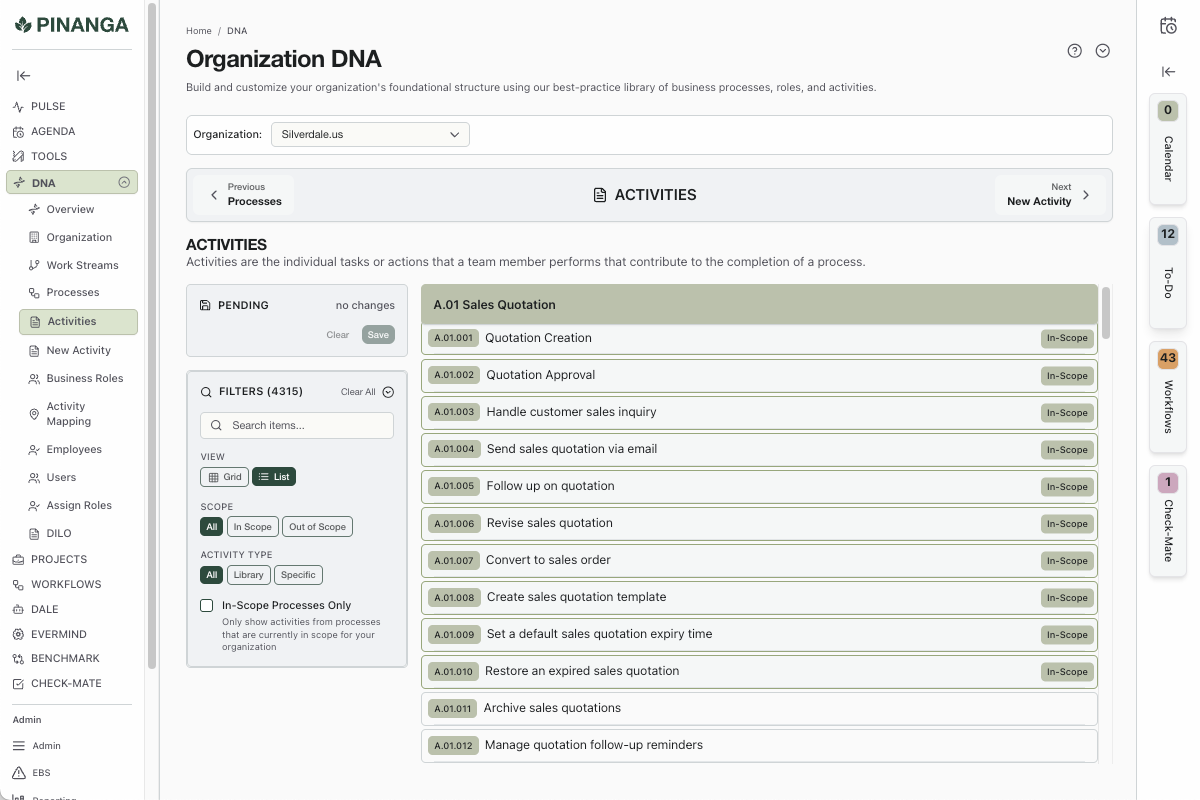Click the Tools icon in the sidebar

coord(18,157)
